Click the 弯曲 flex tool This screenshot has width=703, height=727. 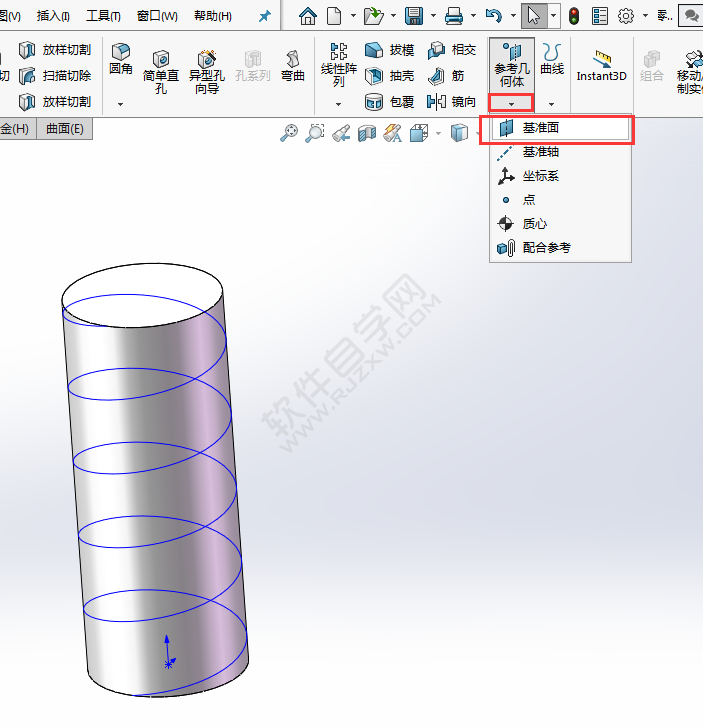[293, 65]
